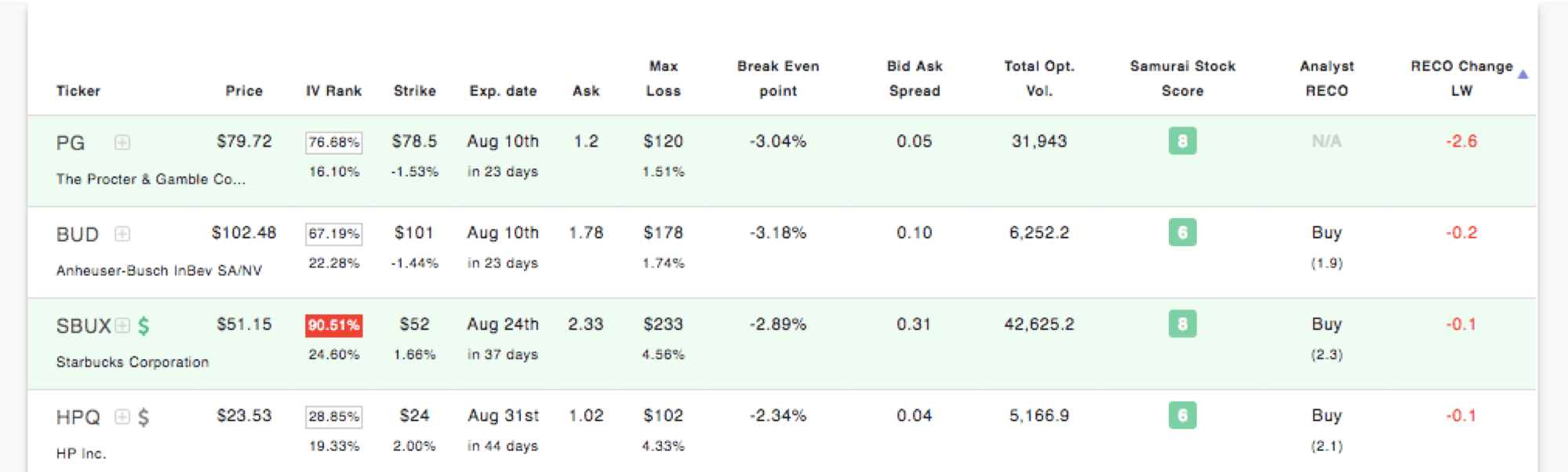Image resolution: width=1568 pixels, height=472 pixels.
Task: Click the red 90.51% IV Rank box
Action: tap(333, 325)
